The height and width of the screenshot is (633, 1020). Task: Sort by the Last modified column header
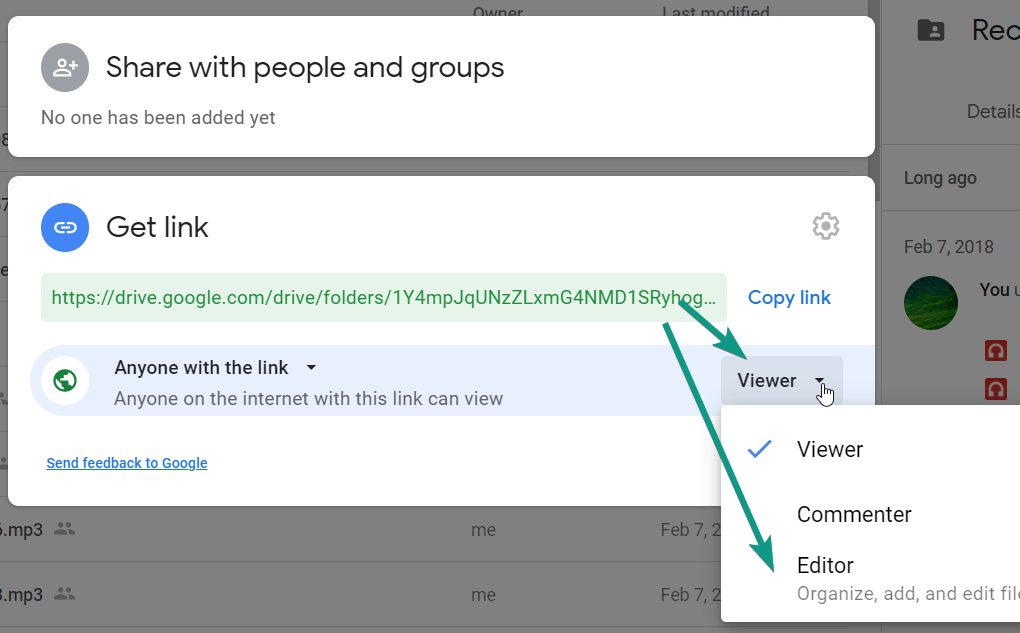(x=715, y=13)
